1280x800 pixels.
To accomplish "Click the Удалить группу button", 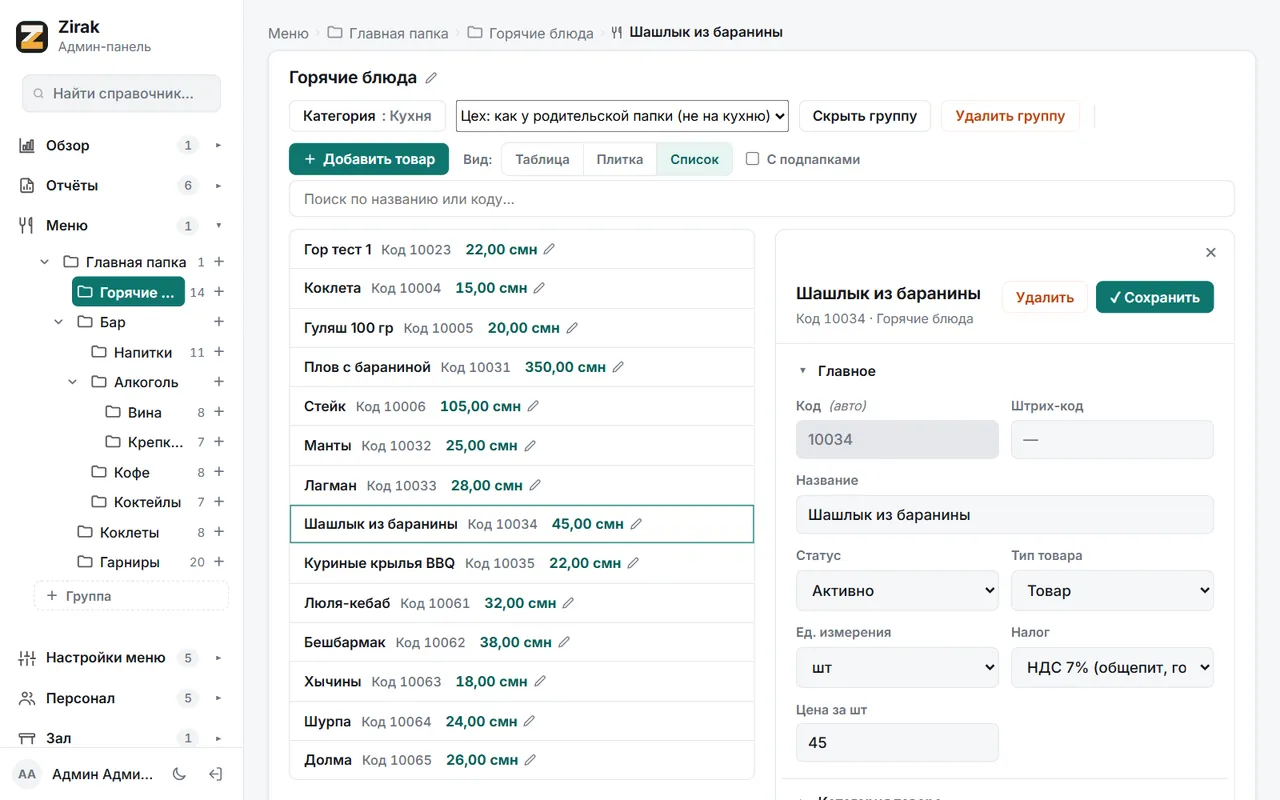I will click(1010, 116).
